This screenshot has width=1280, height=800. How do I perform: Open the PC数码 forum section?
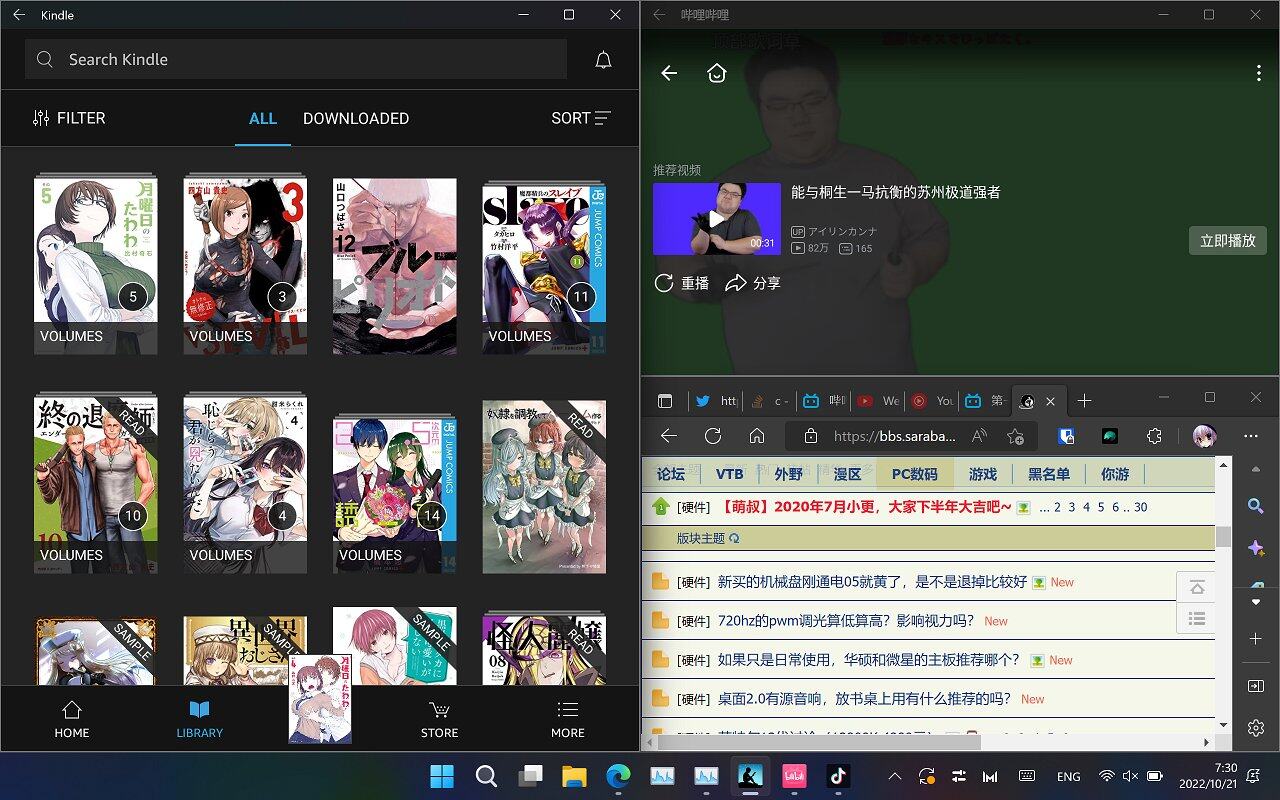[914, 474]
